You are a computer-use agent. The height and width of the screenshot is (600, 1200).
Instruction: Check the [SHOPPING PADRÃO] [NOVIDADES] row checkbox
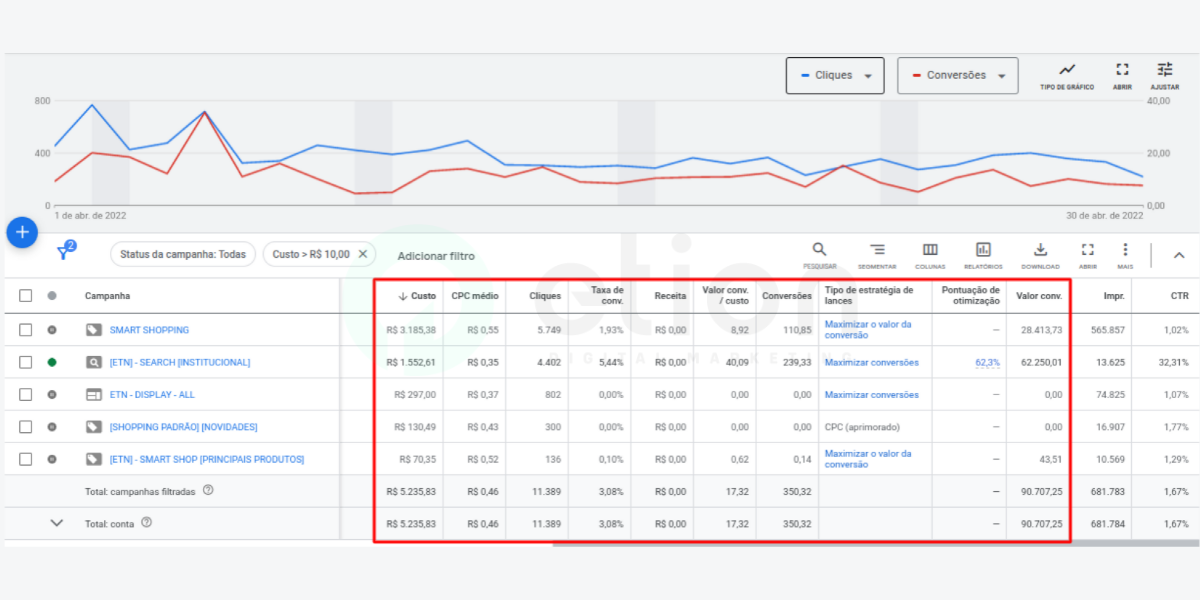click(x=25, y=427)
